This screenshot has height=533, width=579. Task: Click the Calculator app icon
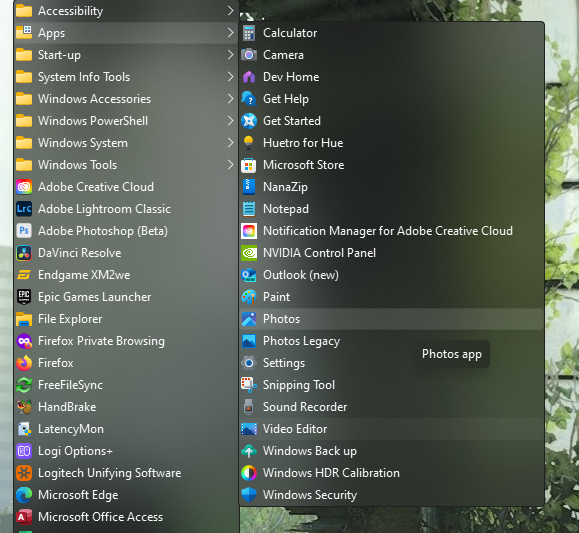[x=249, y=33]
